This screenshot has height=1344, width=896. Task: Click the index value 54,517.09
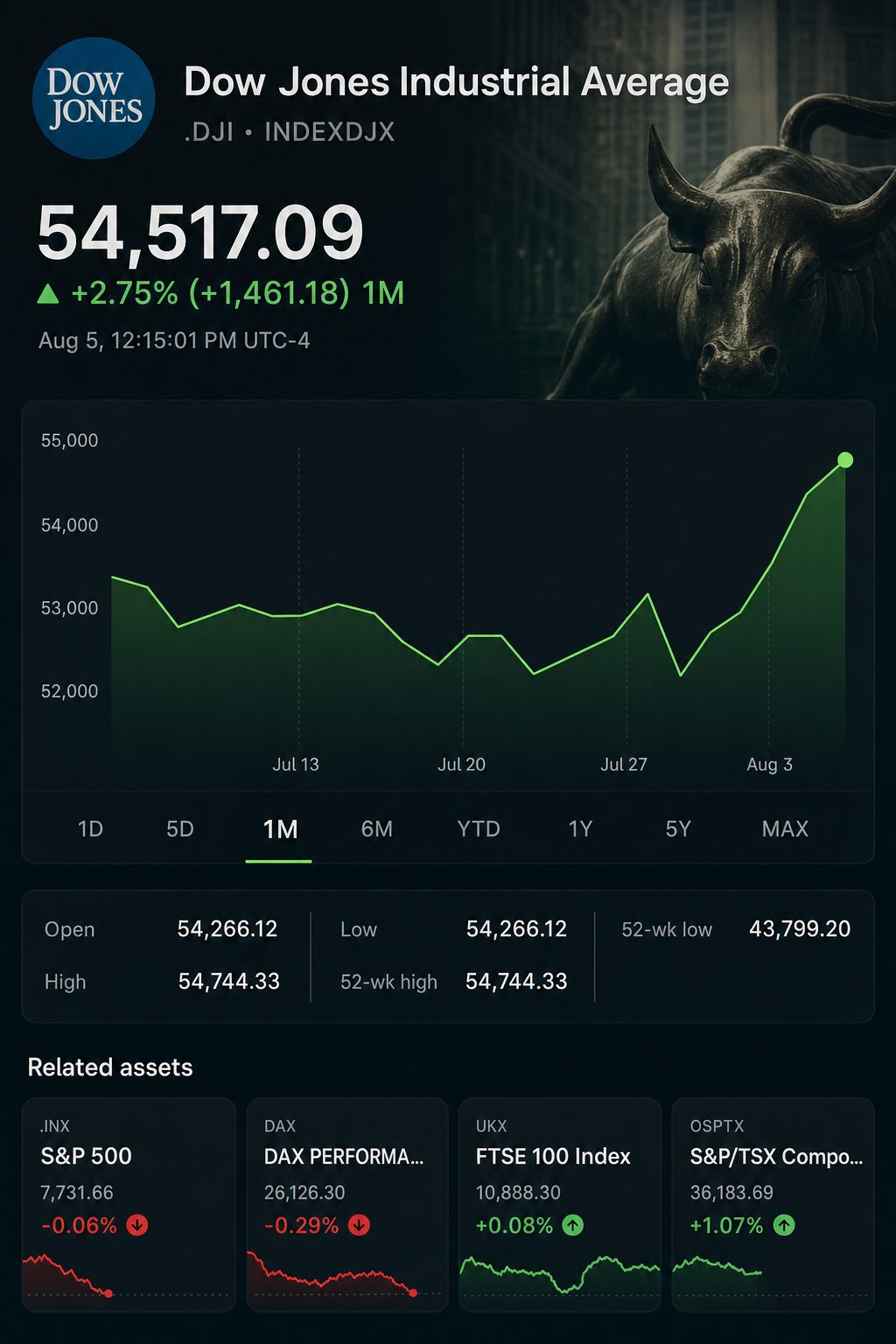tap(200, 233)
